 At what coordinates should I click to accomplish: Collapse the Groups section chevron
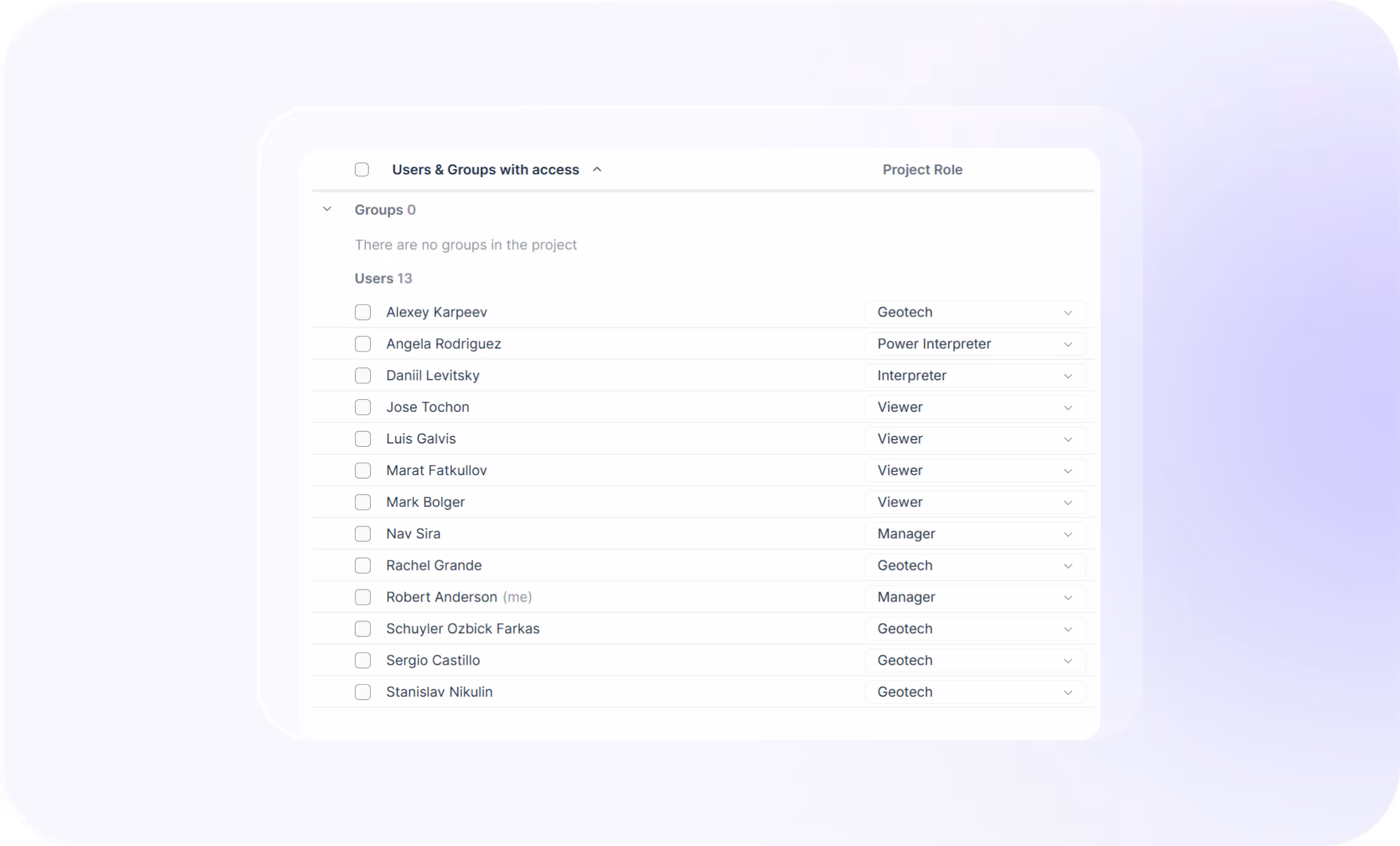point(327,210)
